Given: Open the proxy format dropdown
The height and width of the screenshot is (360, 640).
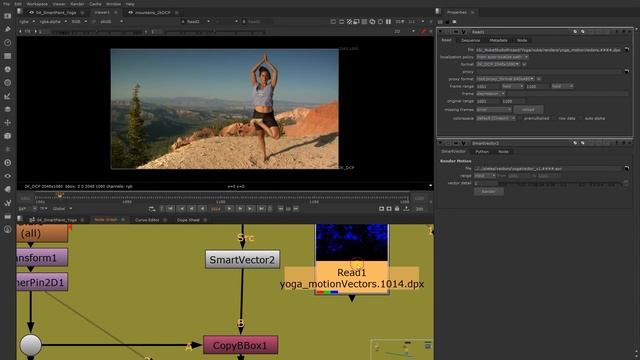Looking at the screenshot, I should click(505, 79).
